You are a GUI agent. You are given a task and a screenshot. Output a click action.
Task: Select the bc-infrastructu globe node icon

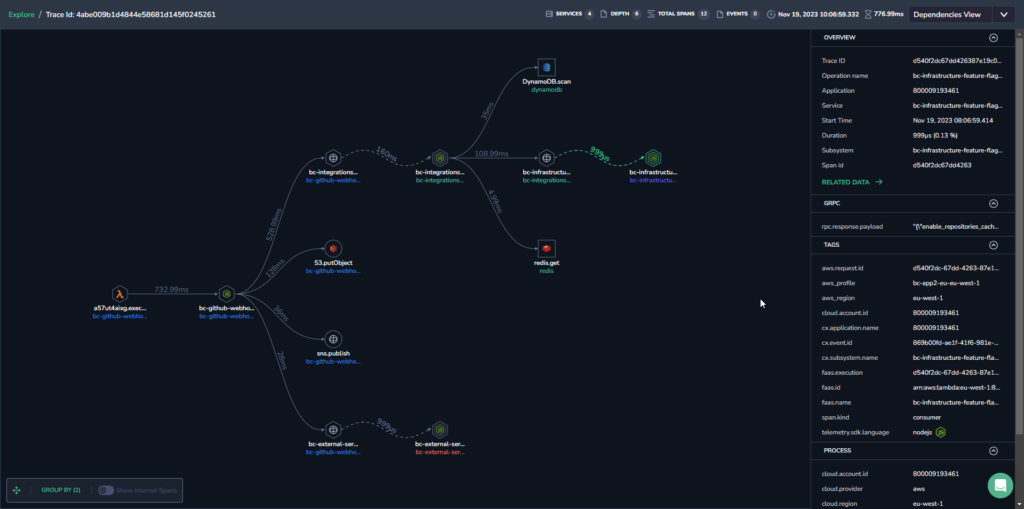pyautogui.click(x=547, y=157)
